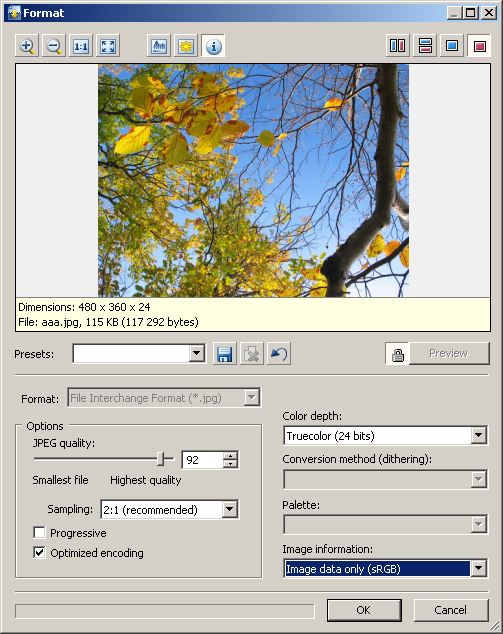
Task: Click the zoom in magnifier icon
Action: (27, 46)
